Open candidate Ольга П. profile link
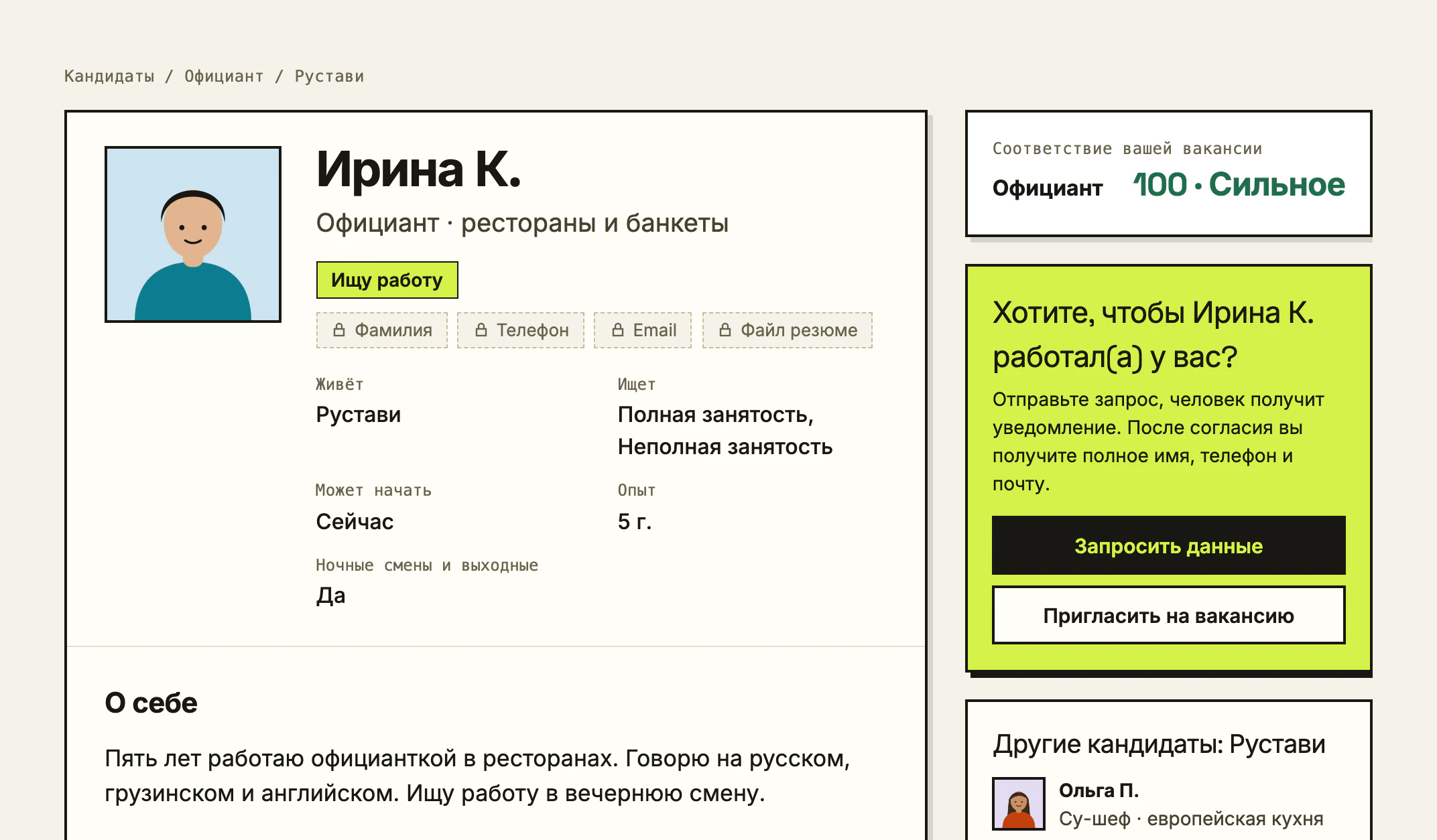The width and height of the screenshot is (1437, 840). [x=1099, y=790]
